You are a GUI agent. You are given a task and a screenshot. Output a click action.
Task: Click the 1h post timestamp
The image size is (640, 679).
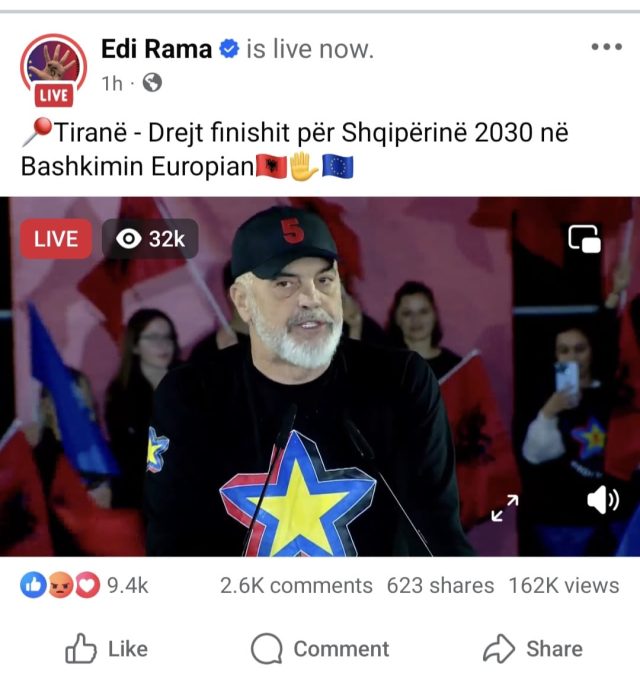pos(112,83)
